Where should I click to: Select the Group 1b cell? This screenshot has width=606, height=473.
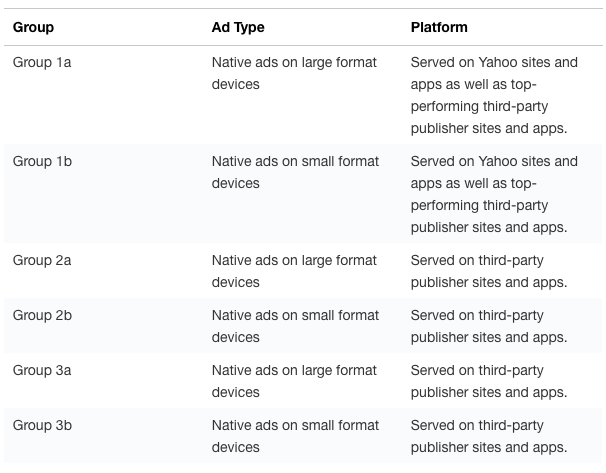pyautogui.click(x=42, y=161)
